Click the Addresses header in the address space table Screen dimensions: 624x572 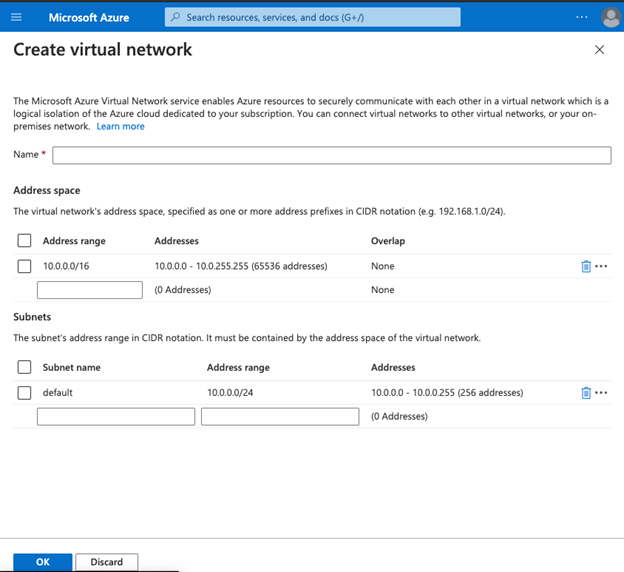pos(177,241)
